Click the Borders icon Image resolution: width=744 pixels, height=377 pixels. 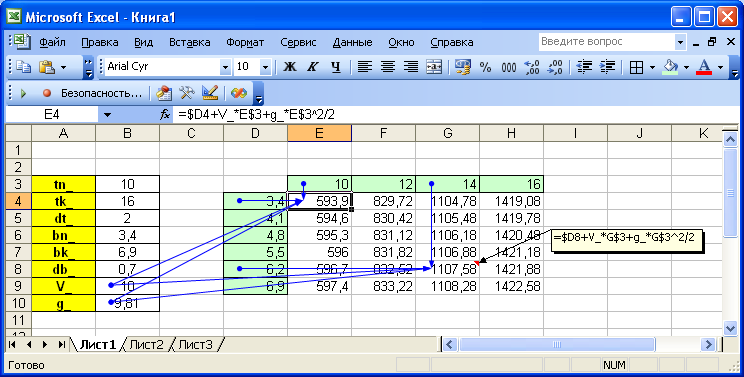coord(636,67)
